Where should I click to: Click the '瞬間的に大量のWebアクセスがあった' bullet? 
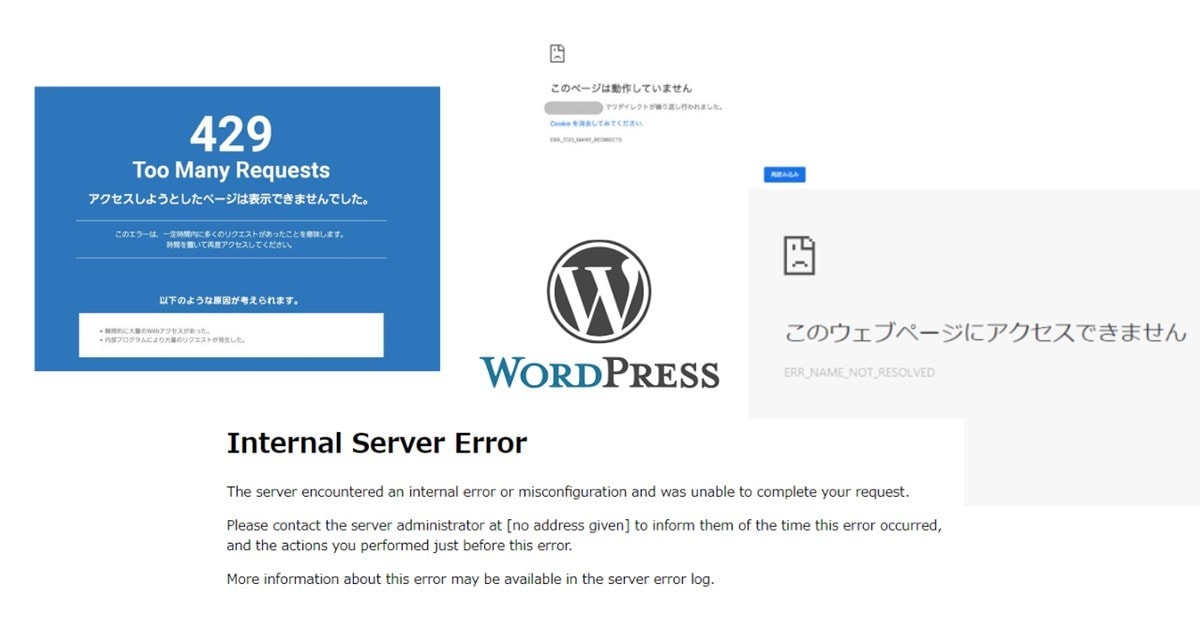(x=158, y=330)
